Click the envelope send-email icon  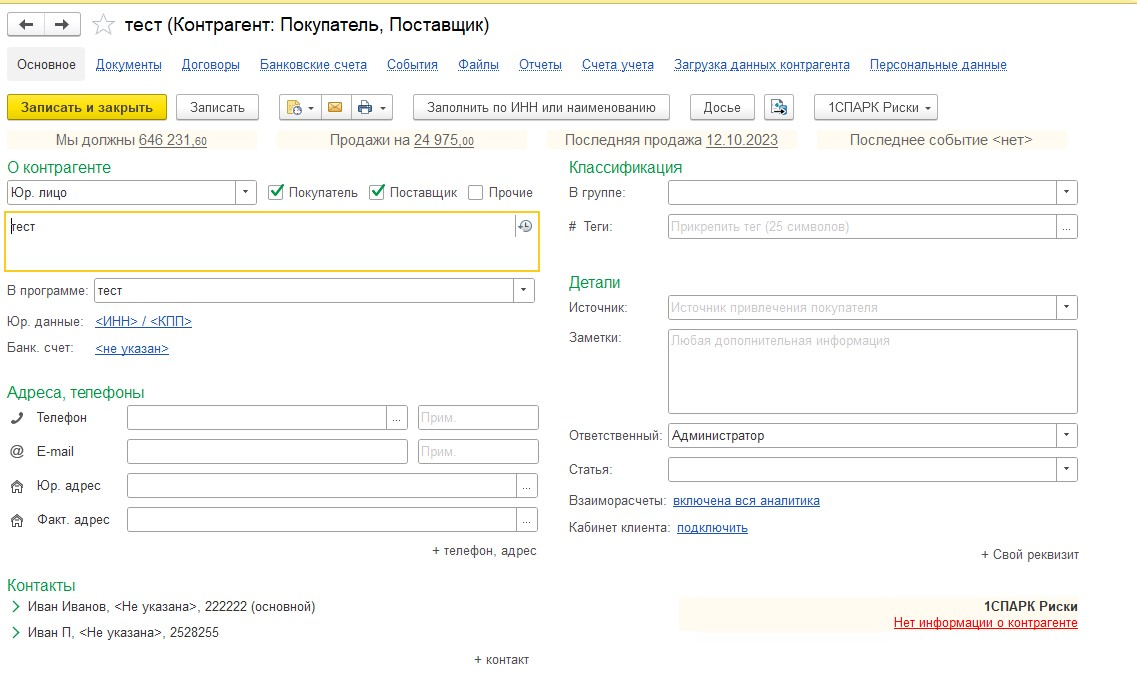pyautogui.click(x=335, y=107)
